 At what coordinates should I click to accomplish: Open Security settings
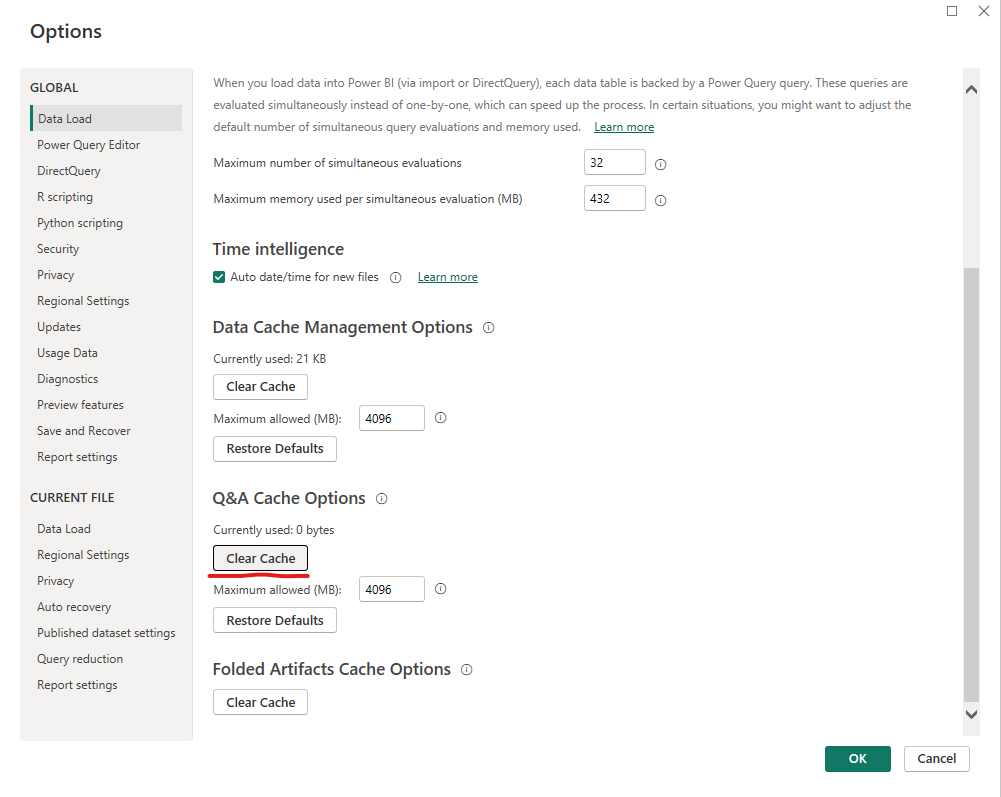(58, 249)
